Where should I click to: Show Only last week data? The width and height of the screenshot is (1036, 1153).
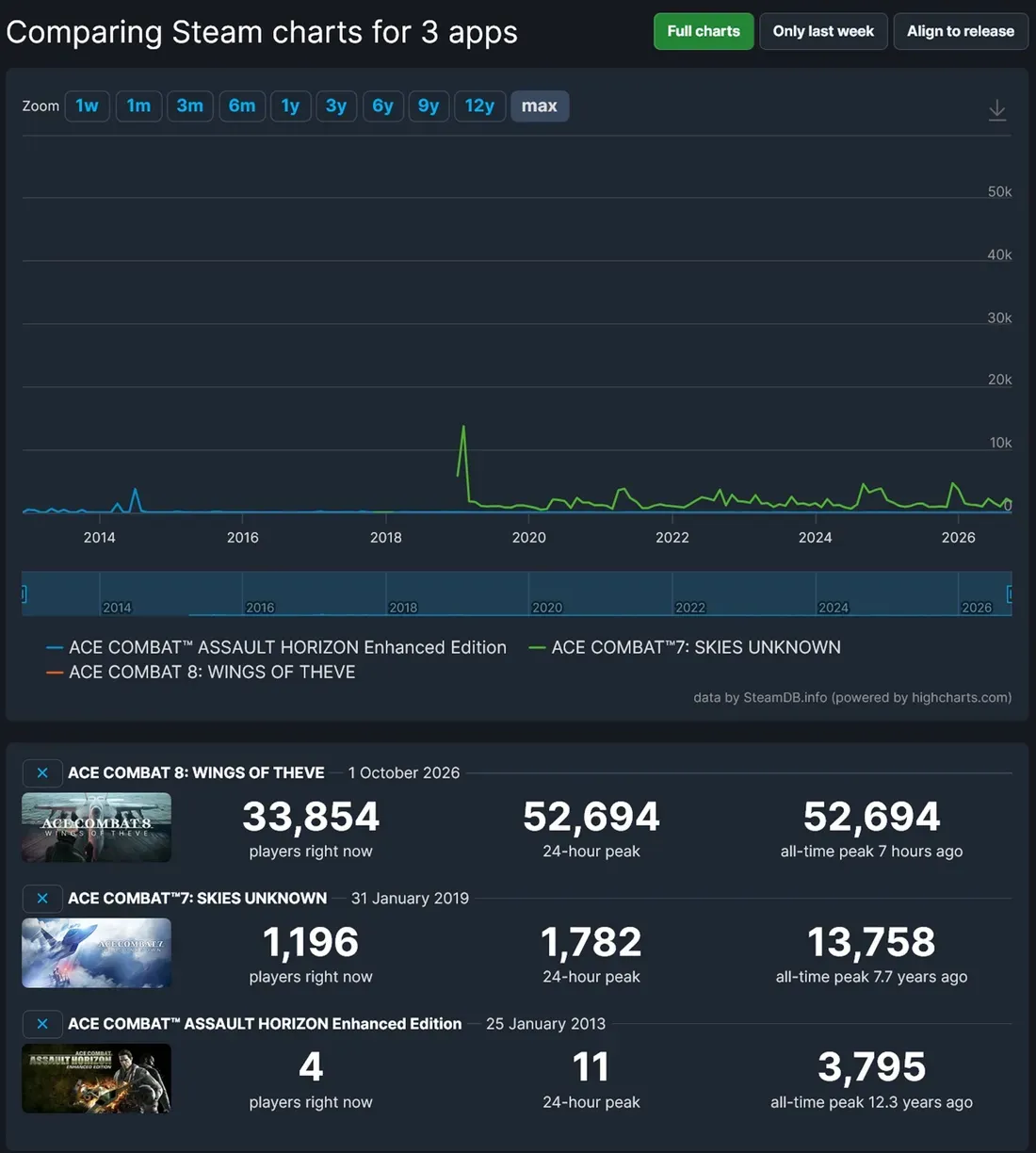coord(823,31)
